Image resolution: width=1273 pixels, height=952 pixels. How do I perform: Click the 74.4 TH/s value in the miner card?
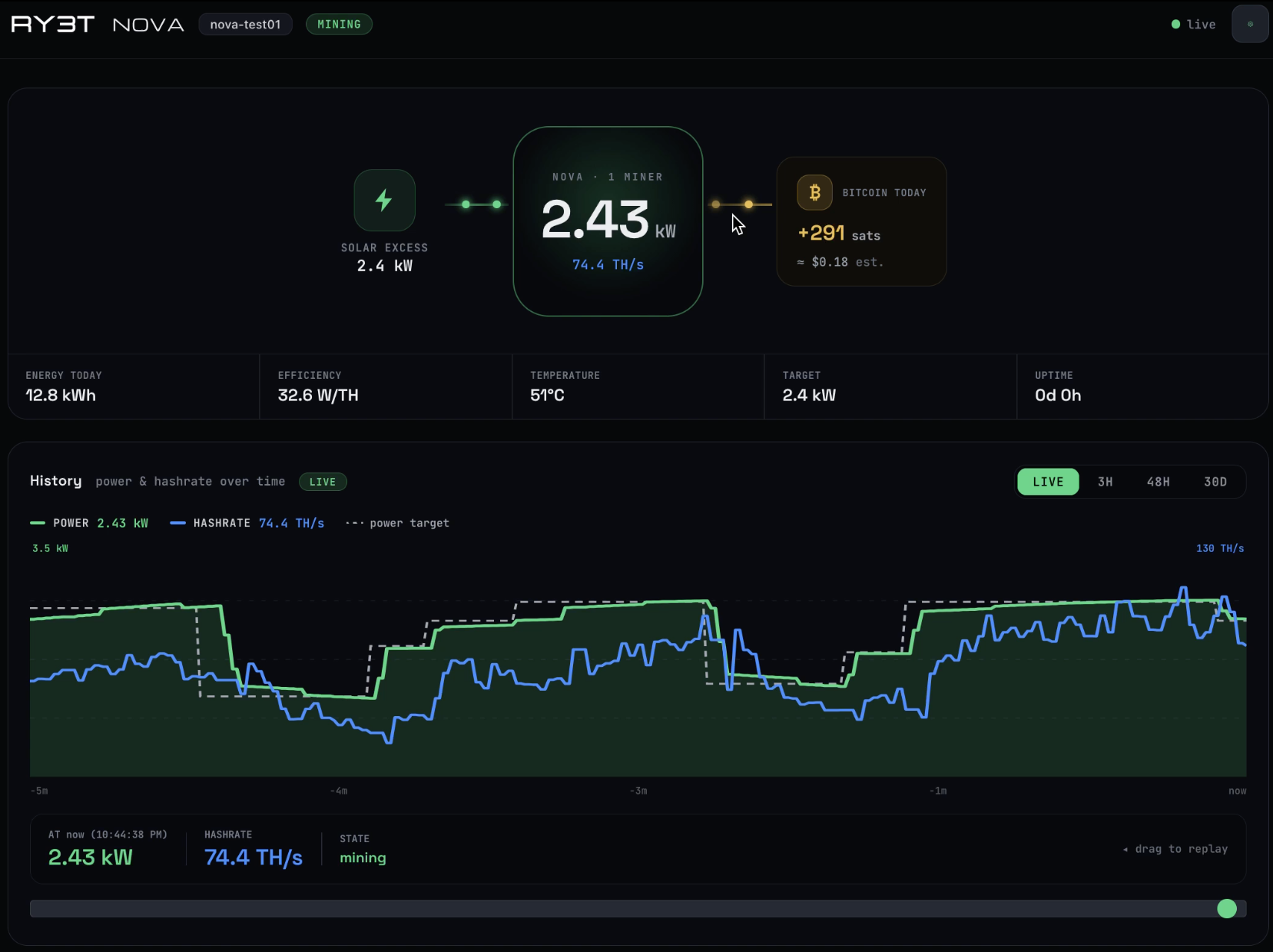click(608, 264)
